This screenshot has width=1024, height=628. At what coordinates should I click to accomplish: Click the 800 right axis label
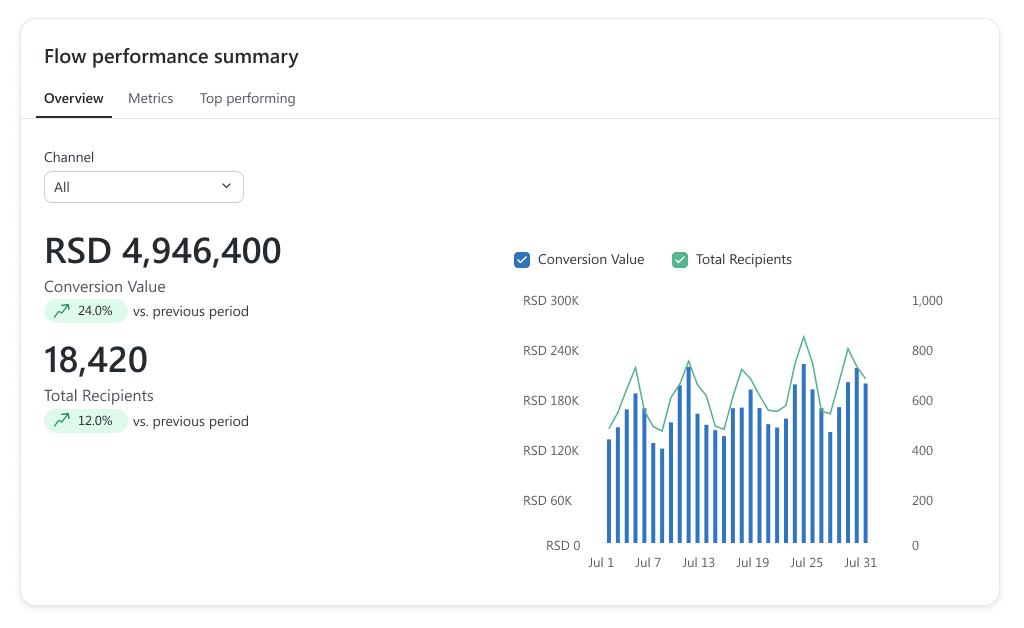pyautogui.click(x=922, y=351)
